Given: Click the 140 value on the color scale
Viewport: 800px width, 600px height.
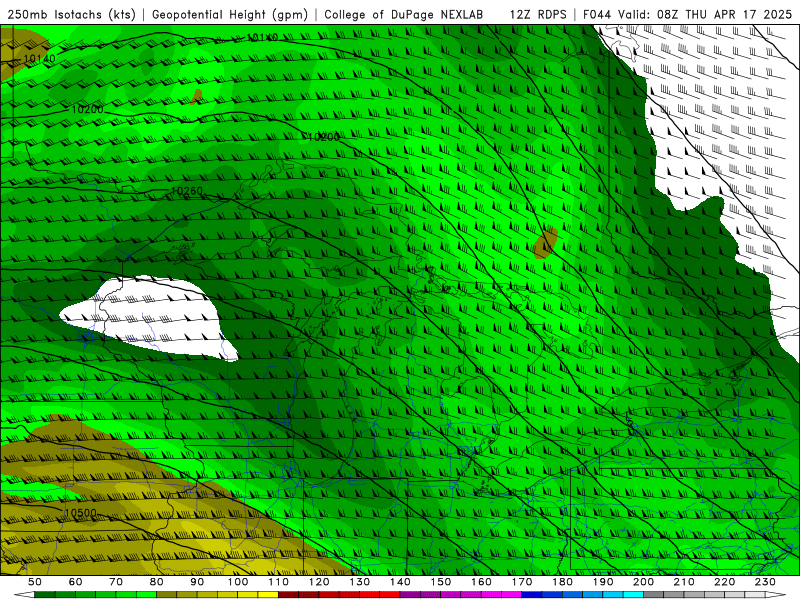Looking at the screenshot, I should click(x=400, y=582).
